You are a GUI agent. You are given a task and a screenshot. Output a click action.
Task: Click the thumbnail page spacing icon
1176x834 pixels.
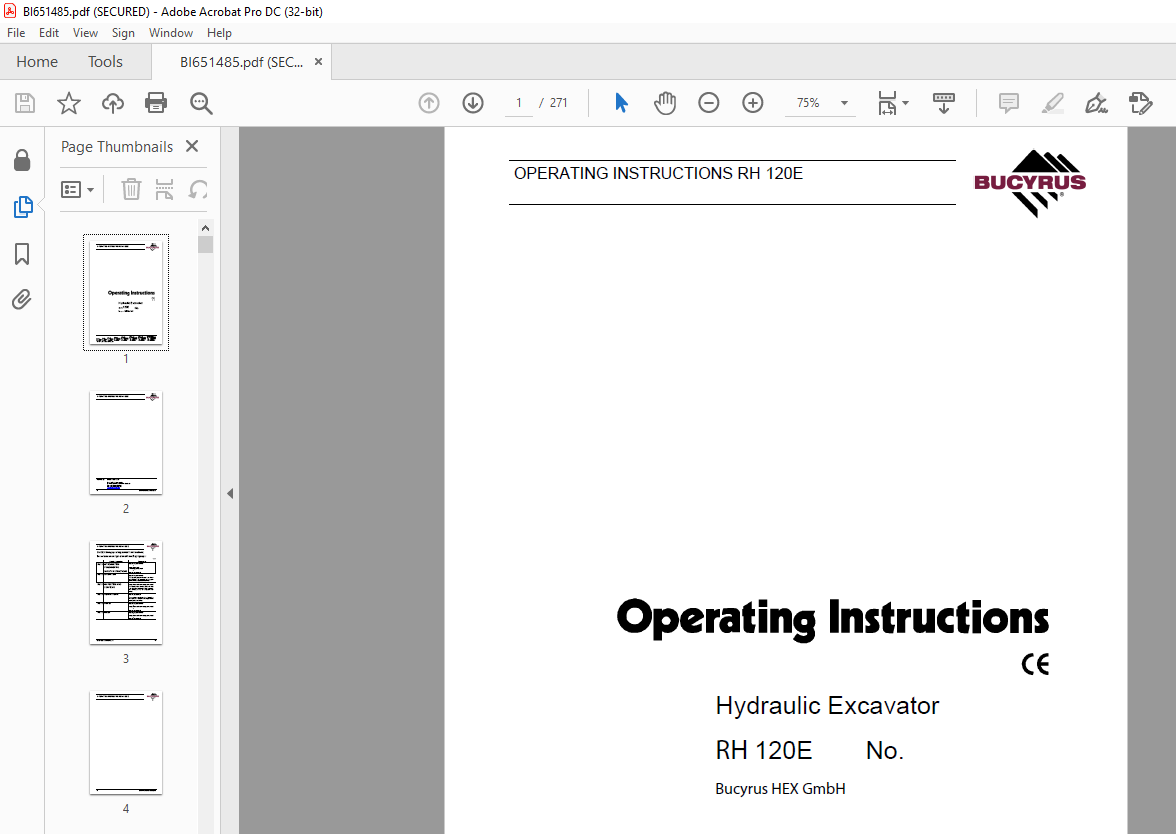[164, 189]
